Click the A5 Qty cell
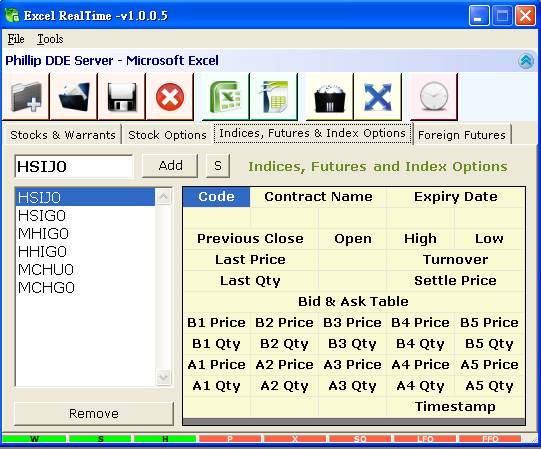The image size is (541, 449). pos(489,386)
